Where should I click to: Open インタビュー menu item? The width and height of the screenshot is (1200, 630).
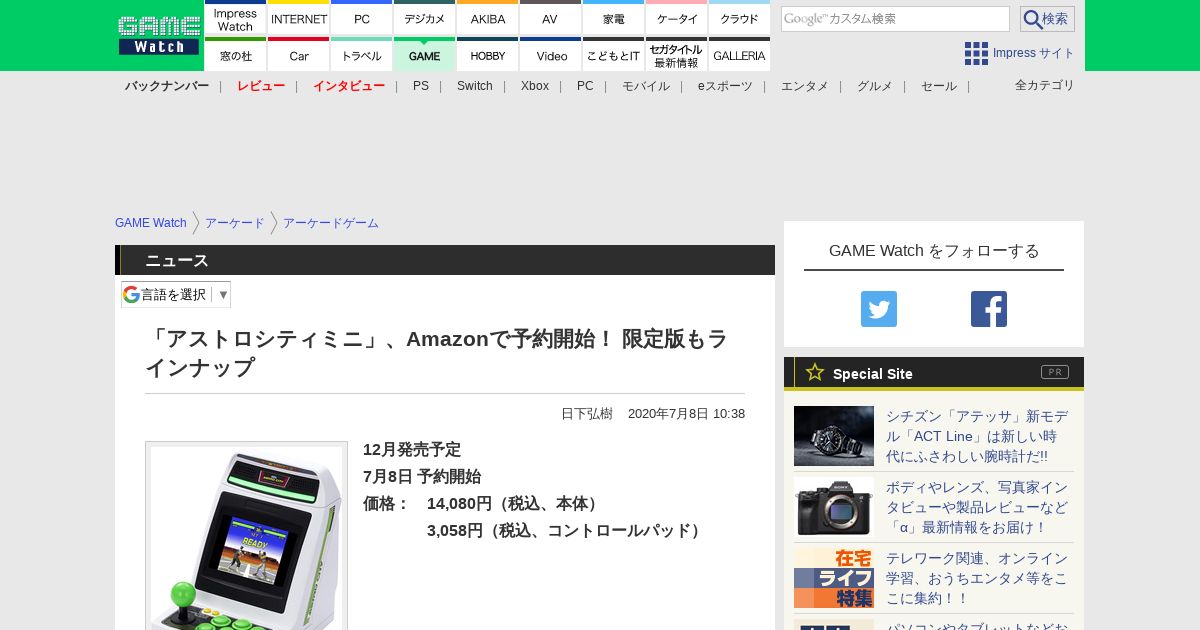coord(349,86)
